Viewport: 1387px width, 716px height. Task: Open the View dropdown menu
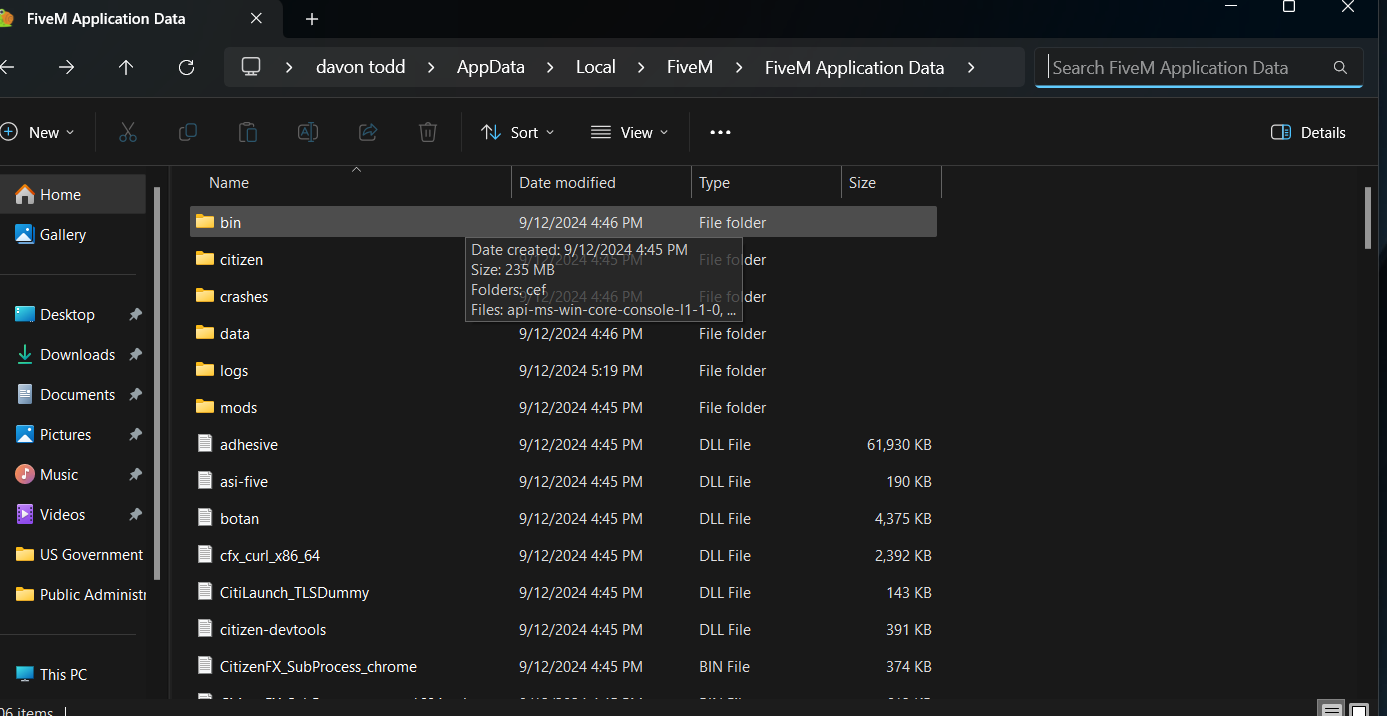629,132
